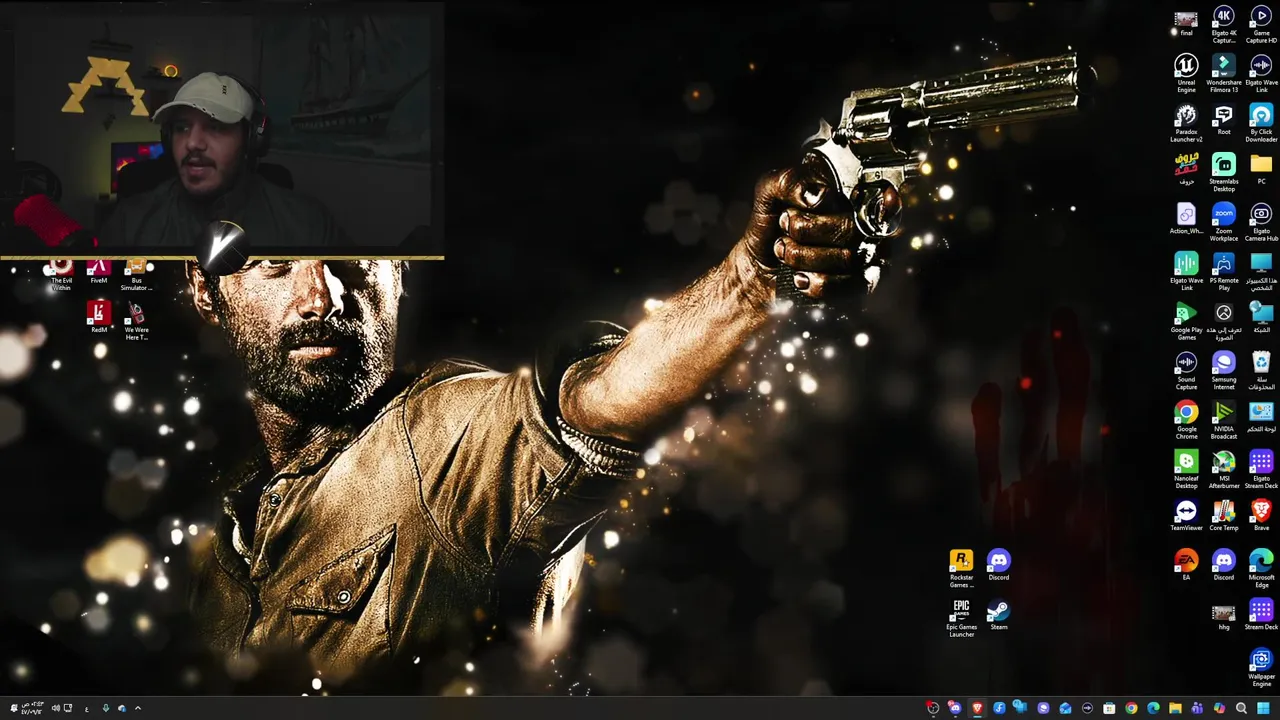Open Stream Deck shortcut above Wallpaper Engine
This screenshot has height=720, width=1280.
pos(1261,615)
